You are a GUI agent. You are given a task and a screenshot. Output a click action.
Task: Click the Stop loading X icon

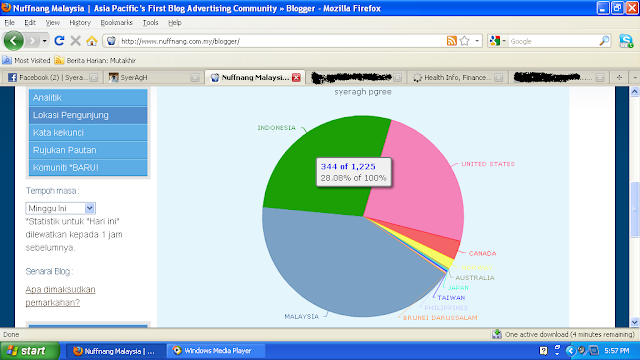(76, 41)
